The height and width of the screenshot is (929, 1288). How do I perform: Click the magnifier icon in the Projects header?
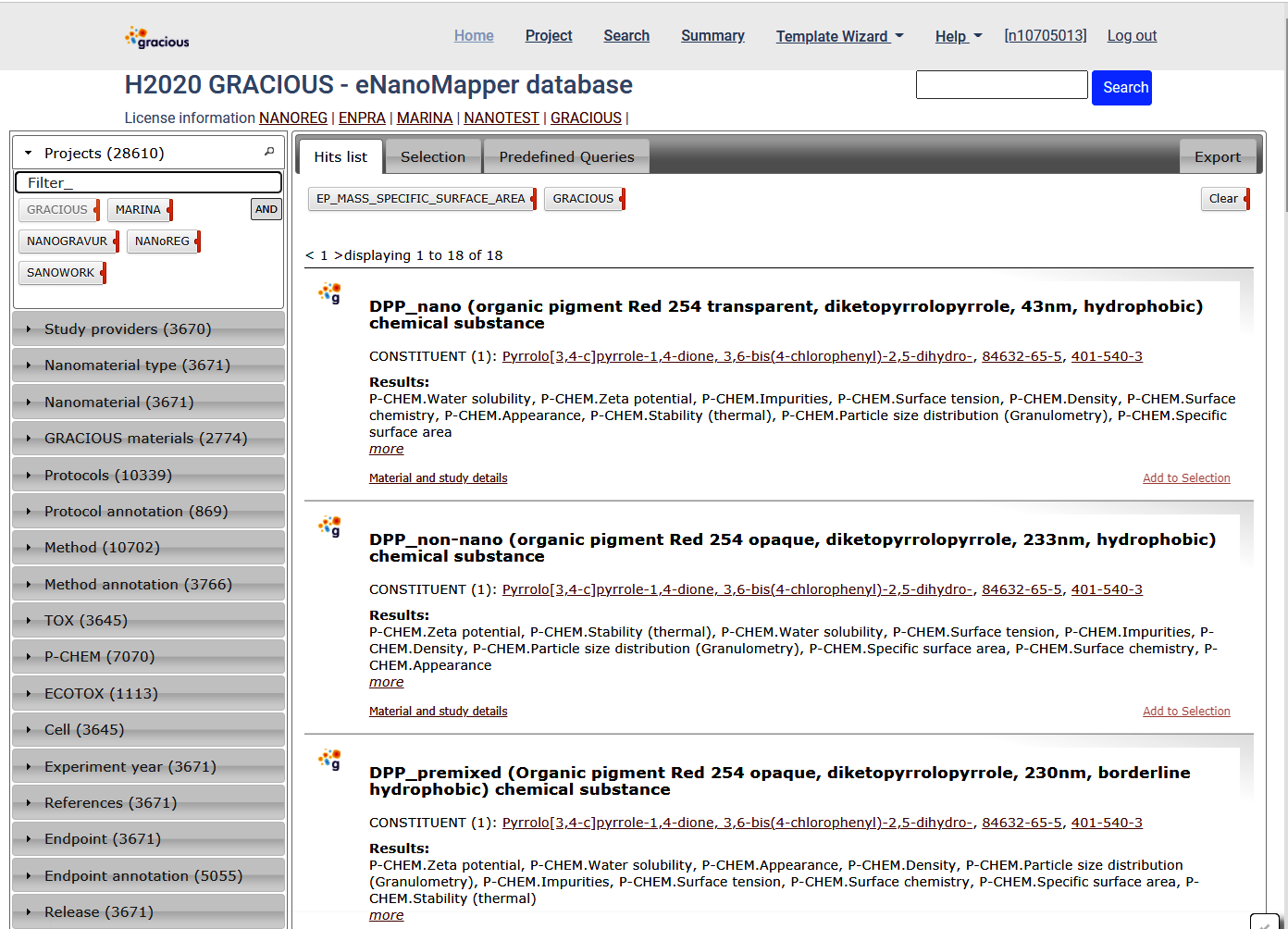269,152
